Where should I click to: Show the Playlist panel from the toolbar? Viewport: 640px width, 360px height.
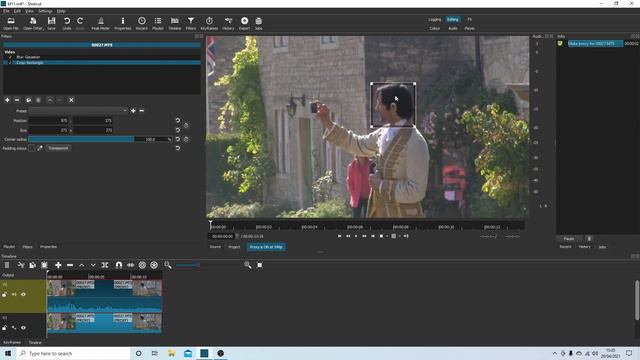pos(158,23)
